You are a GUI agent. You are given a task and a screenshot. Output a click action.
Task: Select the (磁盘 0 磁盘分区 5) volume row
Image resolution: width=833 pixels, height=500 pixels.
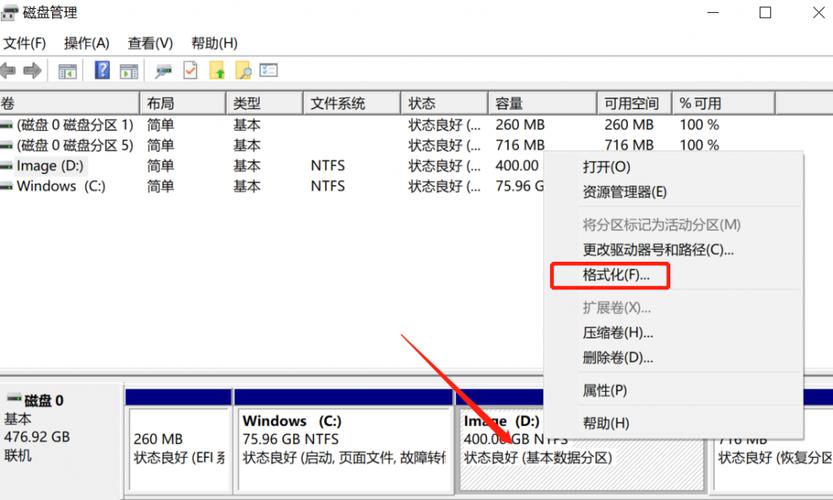(x=74, y=146)
